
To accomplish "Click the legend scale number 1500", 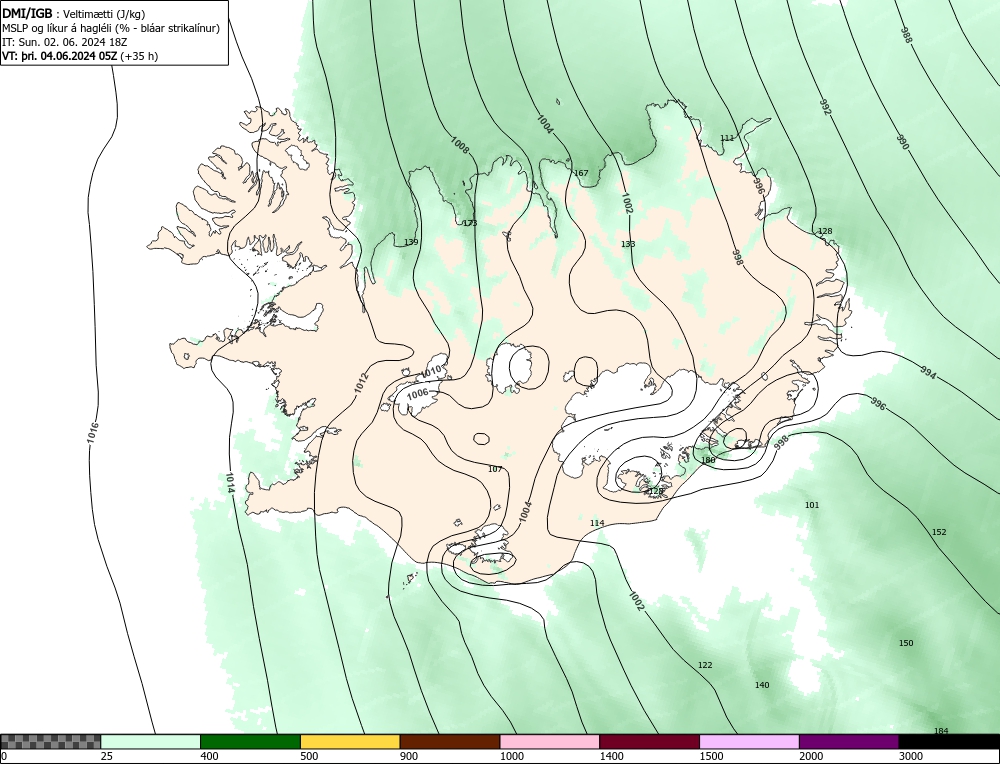I will click(x=712, y=756).
